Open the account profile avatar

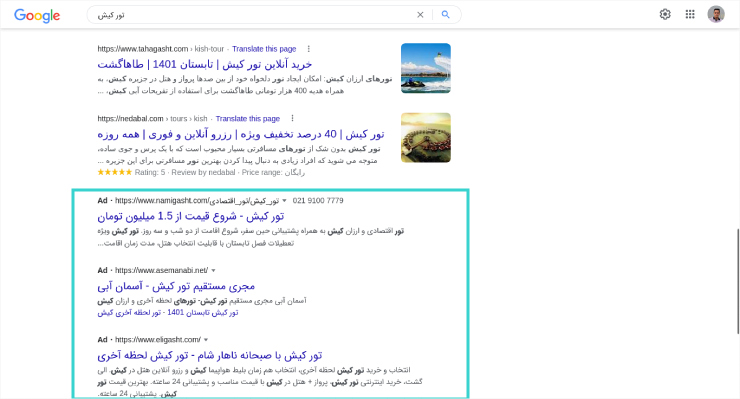(716, 14)
